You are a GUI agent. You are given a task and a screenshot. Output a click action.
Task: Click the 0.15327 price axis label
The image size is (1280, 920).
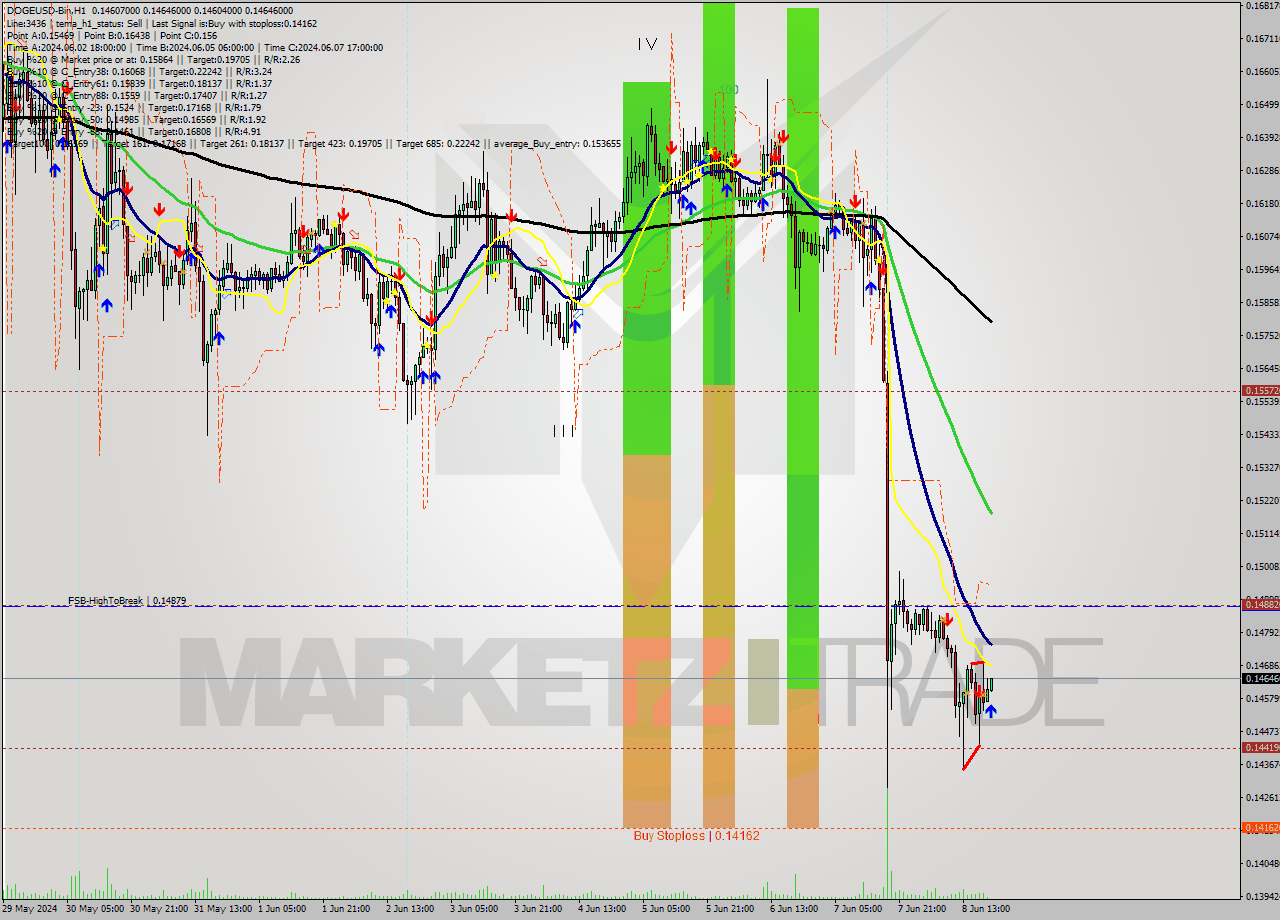(1261, 468)
